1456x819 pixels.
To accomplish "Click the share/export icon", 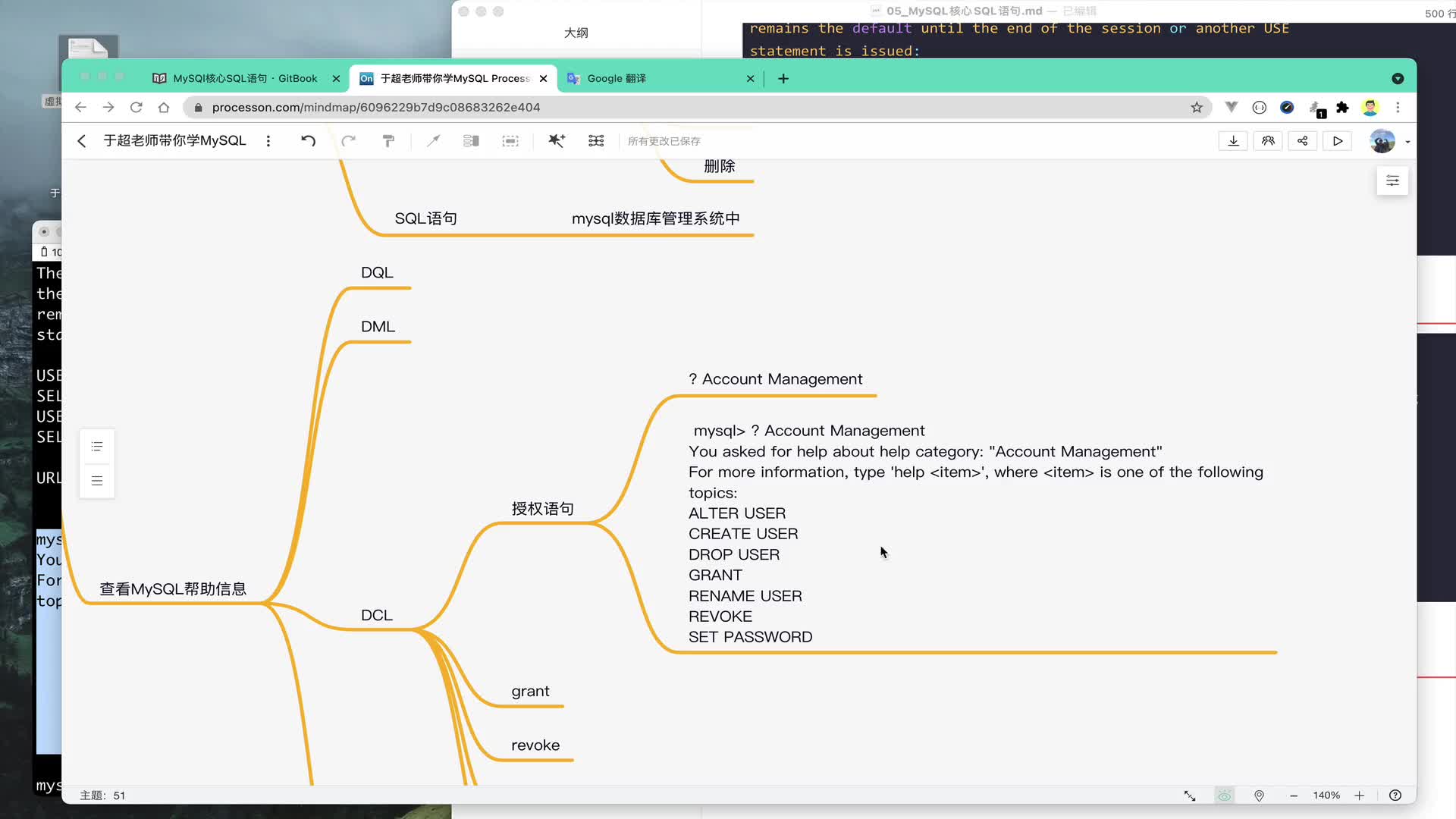I will click(1302, 140).
